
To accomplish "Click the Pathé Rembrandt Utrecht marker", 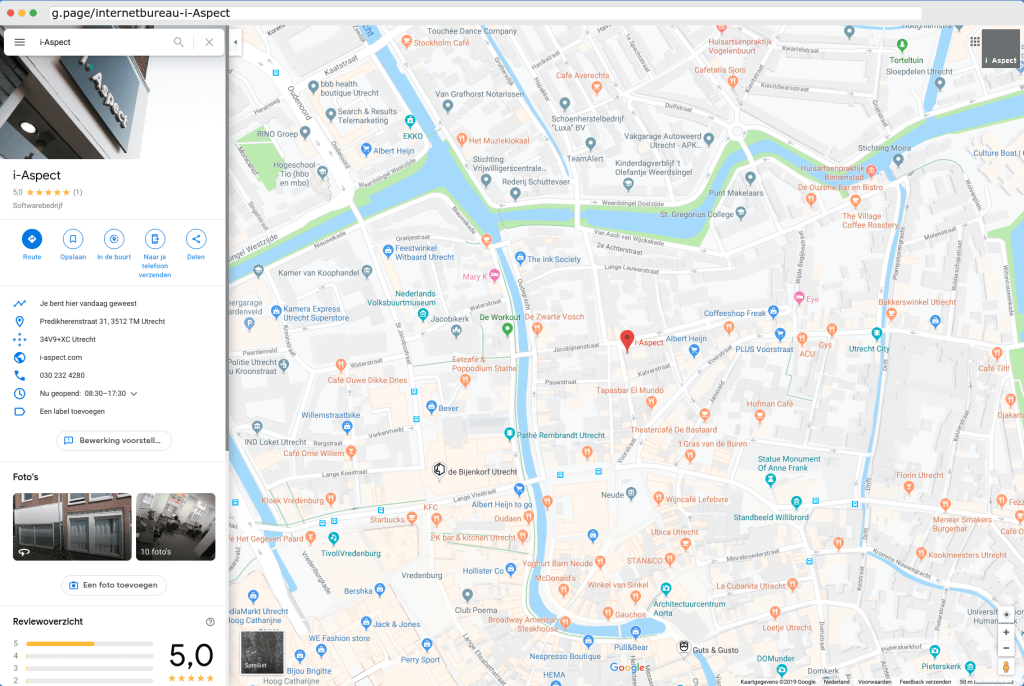I will coord(509,434).
